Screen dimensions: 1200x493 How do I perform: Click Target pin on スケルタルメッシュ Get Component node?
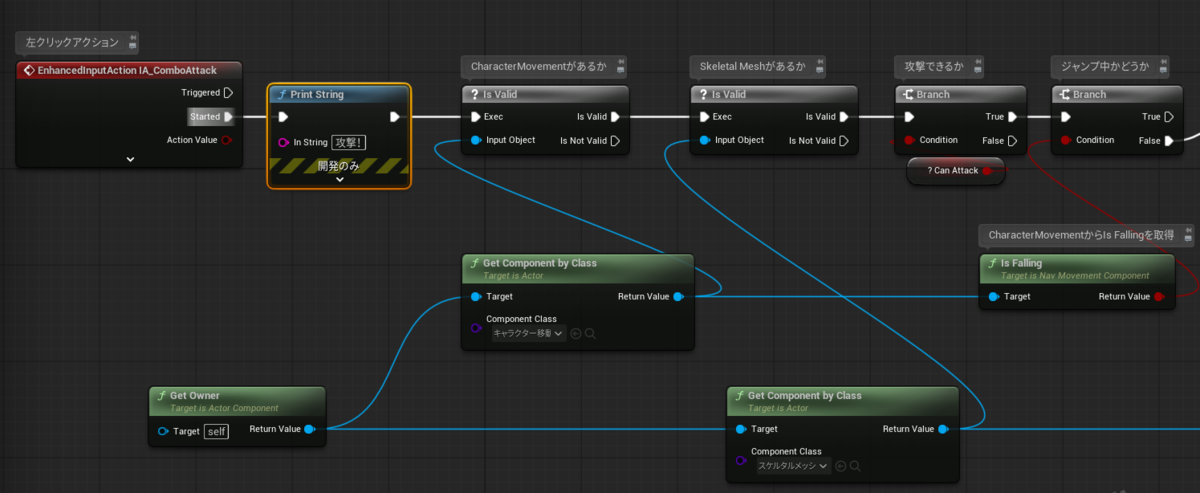pyautogui.click(x=741, y=429)
